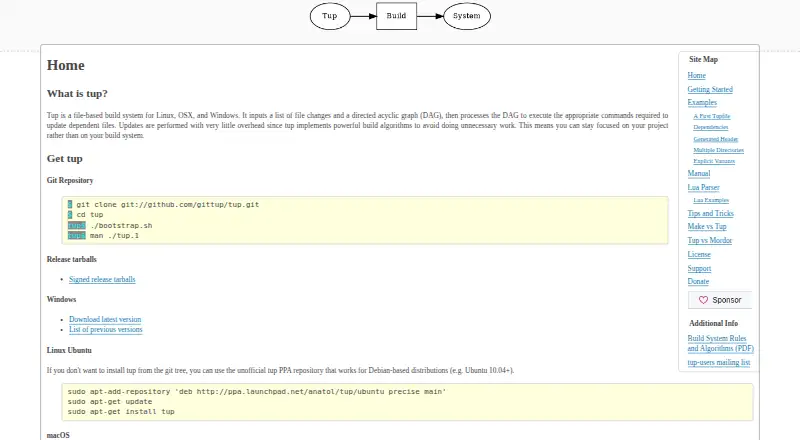Click the 'Additional Info' sidebar heading
This screenshot has width=800, height=440.
(x=713, y=324)
